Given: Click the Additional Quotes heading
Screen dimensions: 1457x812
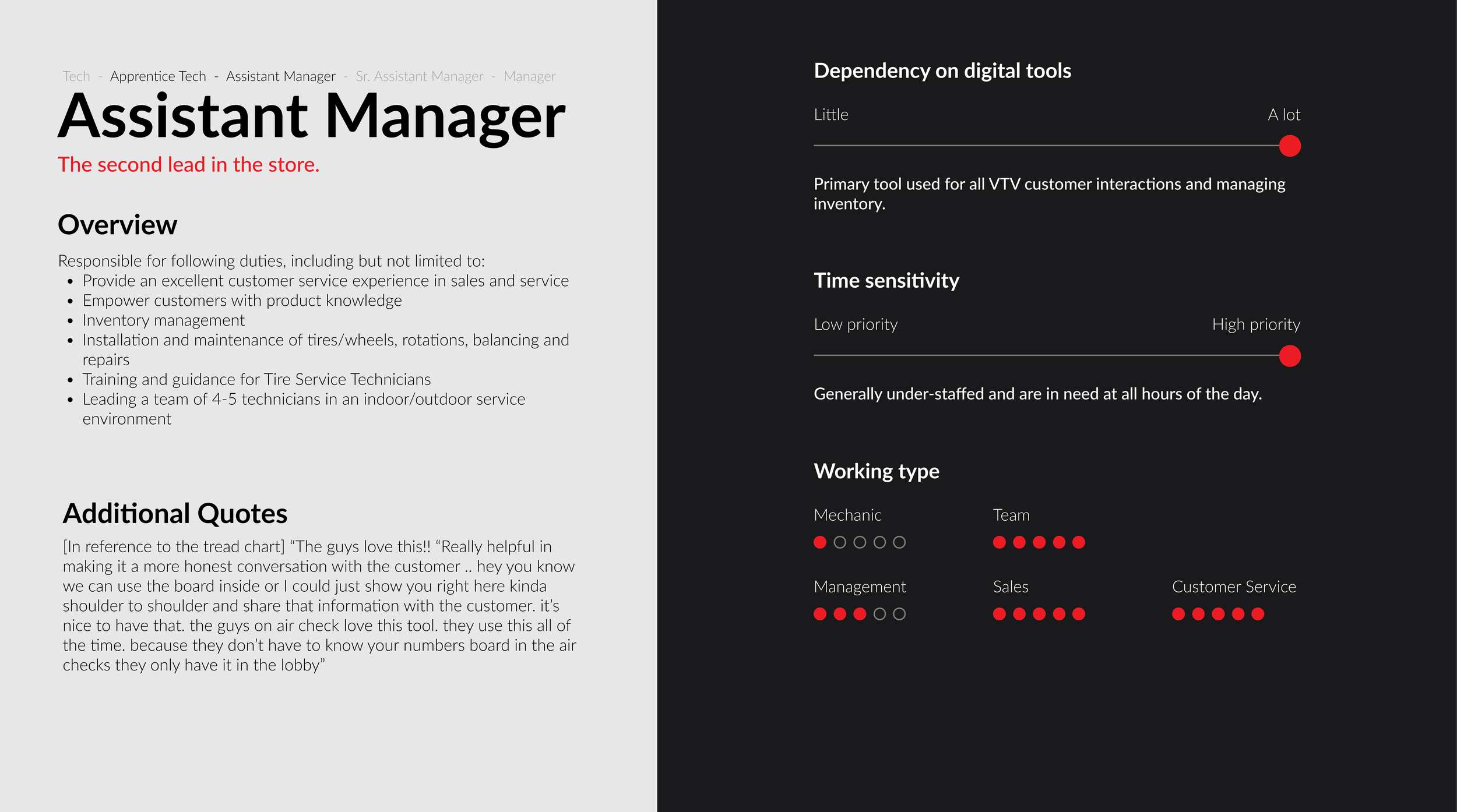Looking at the screenshot, I should click(x=175, y=513).
